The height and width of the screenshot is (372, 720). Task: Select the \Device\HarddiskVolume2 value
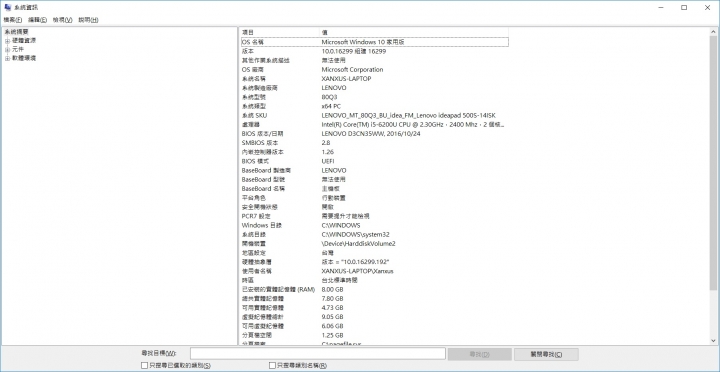[359, 243]
